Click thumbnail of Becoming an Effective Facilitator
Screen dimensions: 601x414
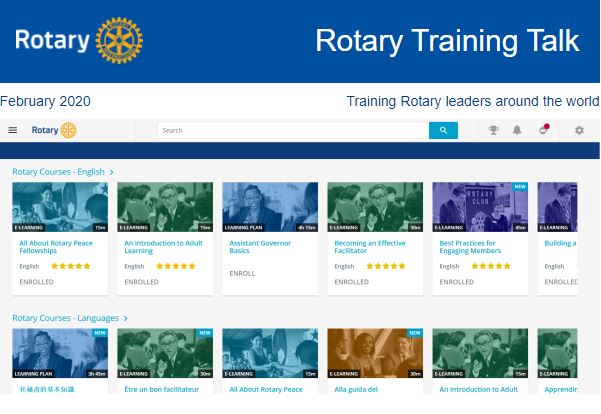point(375,207)
